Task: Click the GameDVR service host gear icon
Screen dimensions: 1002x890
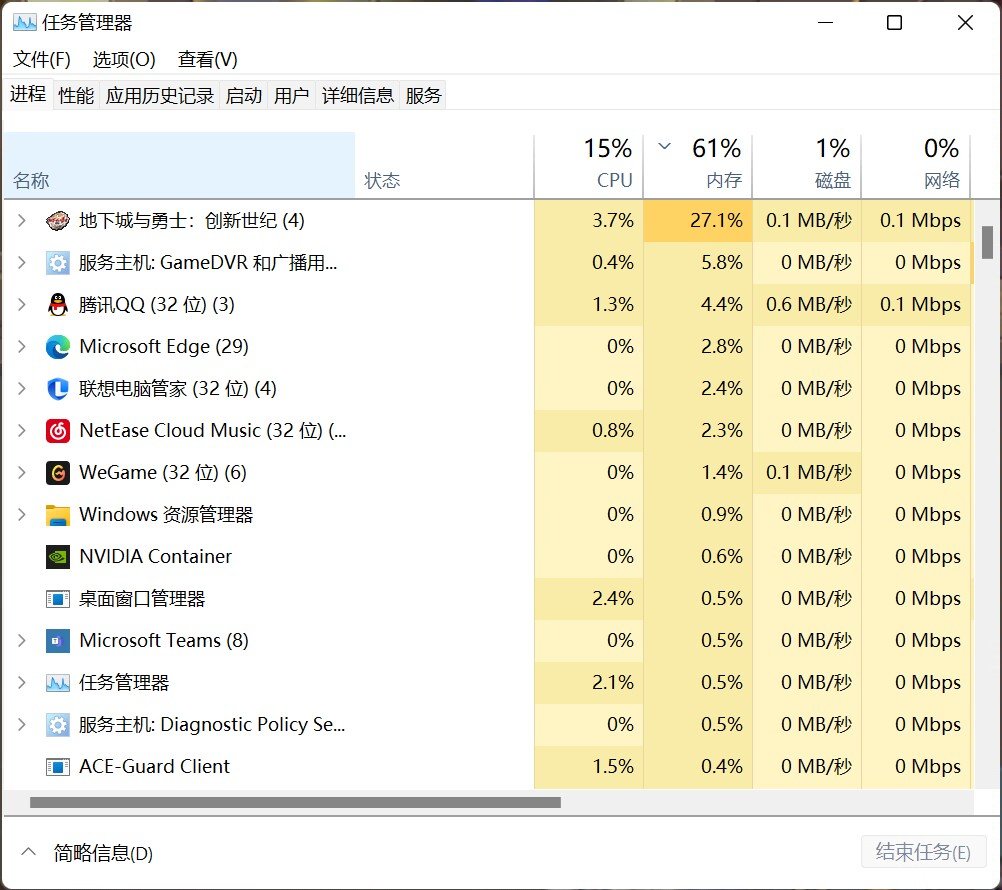Action: point(58,263)
